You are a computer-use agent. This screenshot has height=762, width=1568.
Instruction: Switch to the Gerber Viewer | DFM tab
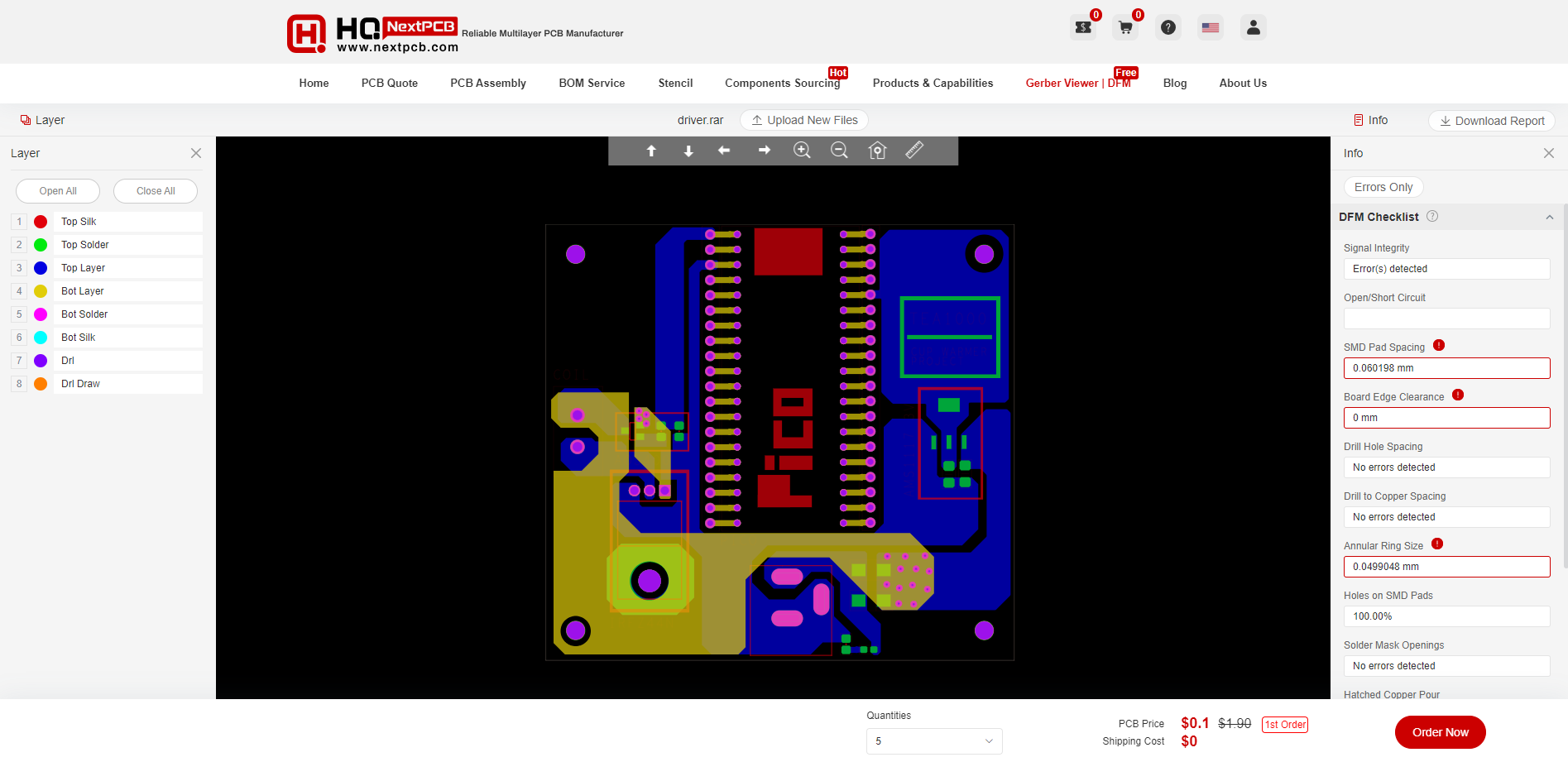click(x=1078, y=83)
